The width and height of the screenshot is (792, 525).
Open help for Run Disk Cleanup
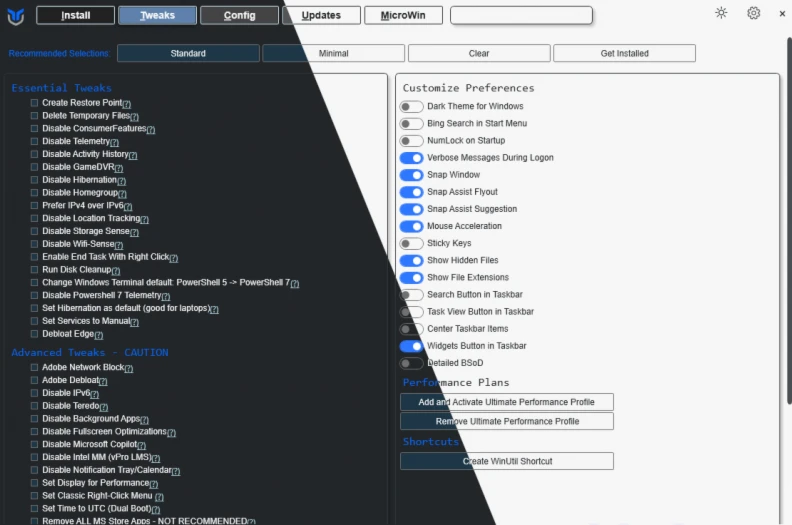coord(116,271)
